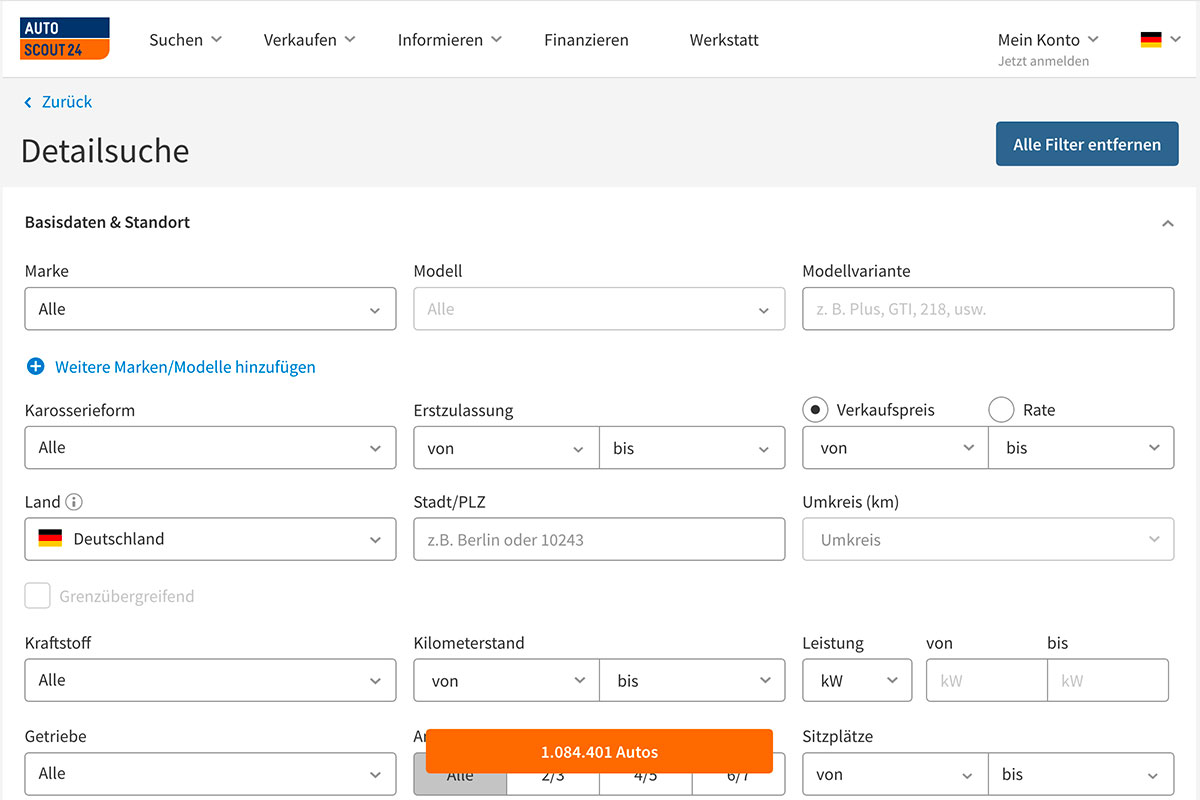
Task: Expand the Karosserieform dropdown
Action: (210, 448)
